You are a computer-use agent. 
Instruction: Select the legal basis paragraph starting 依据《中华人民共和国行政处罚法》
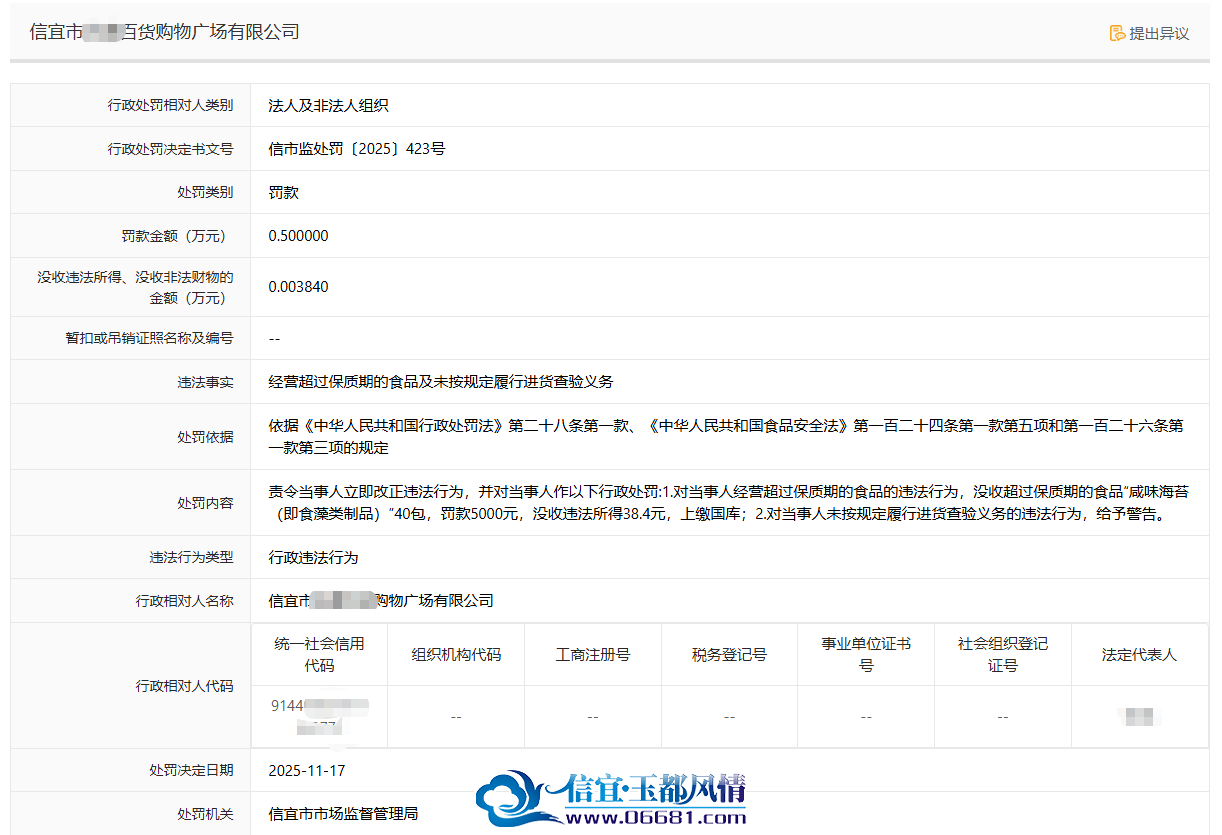[x=726, y=437]
